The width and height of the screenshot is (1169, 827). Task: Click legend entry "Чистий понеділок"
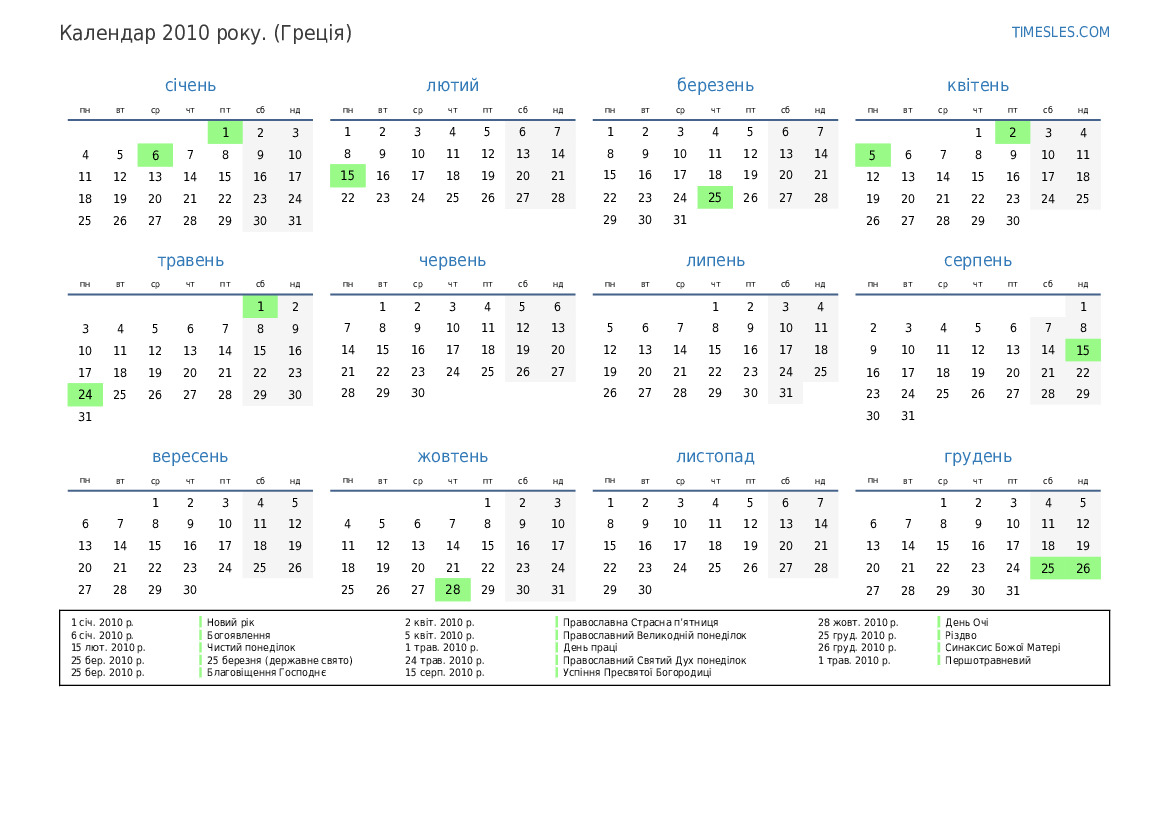tap(251, 647)
